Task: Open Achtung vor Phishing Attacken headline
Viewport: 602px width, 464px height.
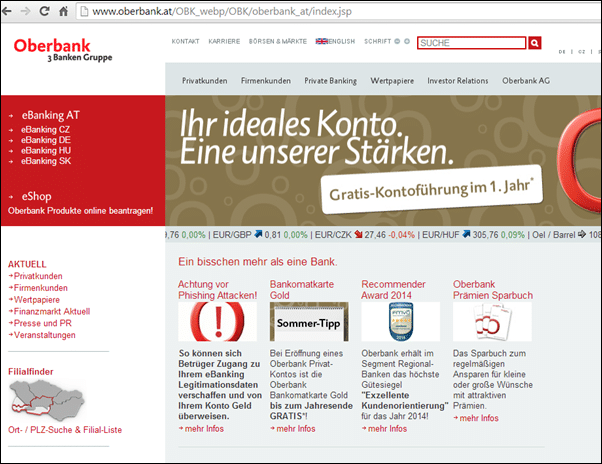Action: tap(217, 290)
